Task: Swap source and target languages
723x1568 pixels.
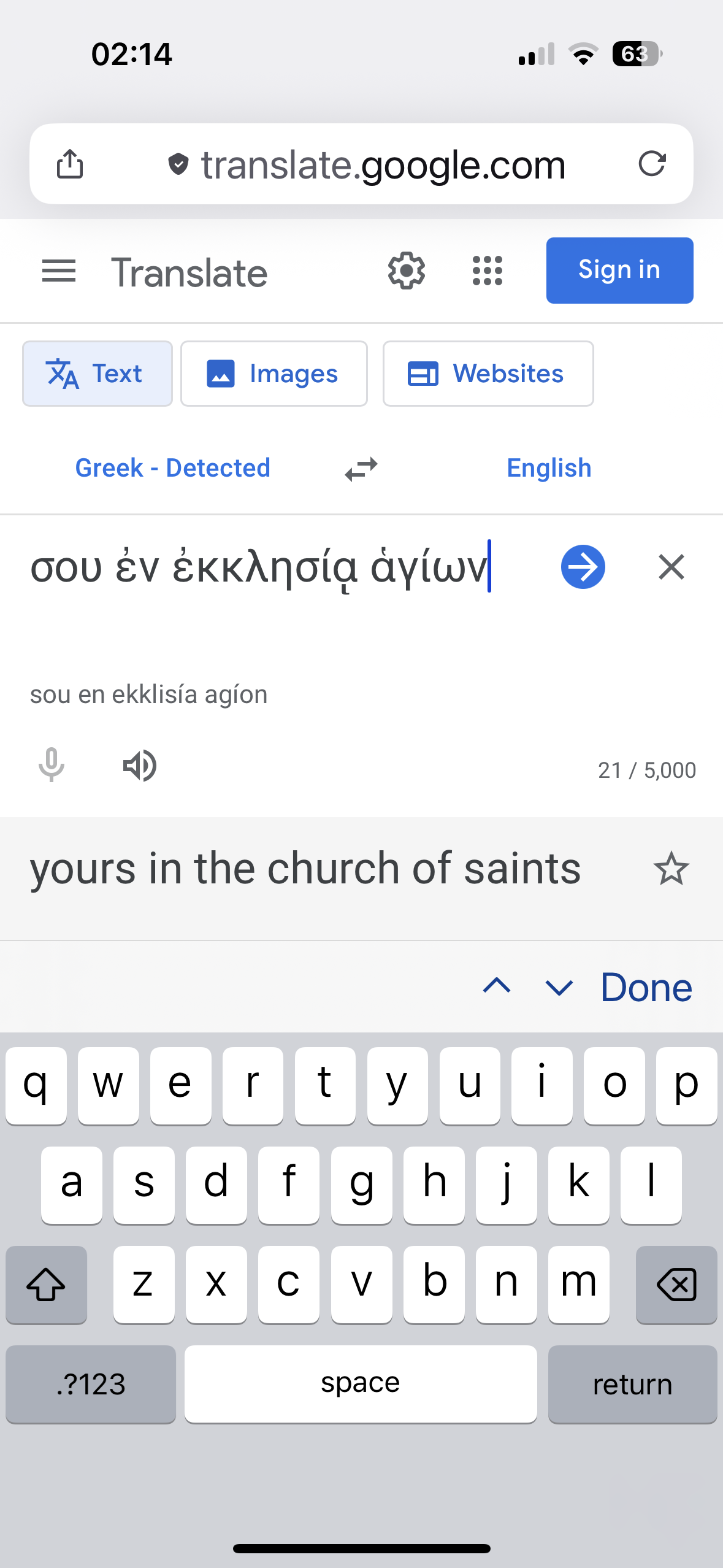Action: [361, 469]
